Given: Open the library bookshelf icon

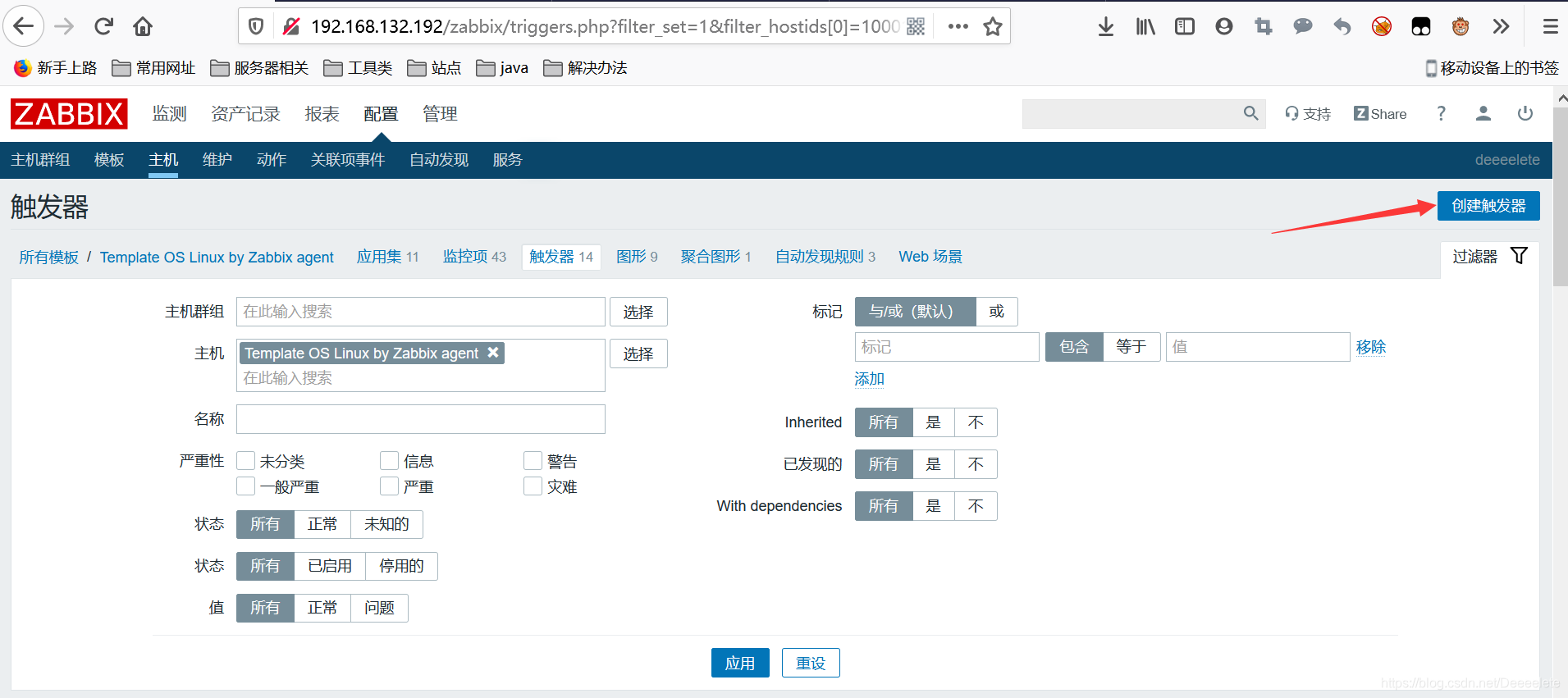Looking at the screenshot, I should pos(1145,26).
